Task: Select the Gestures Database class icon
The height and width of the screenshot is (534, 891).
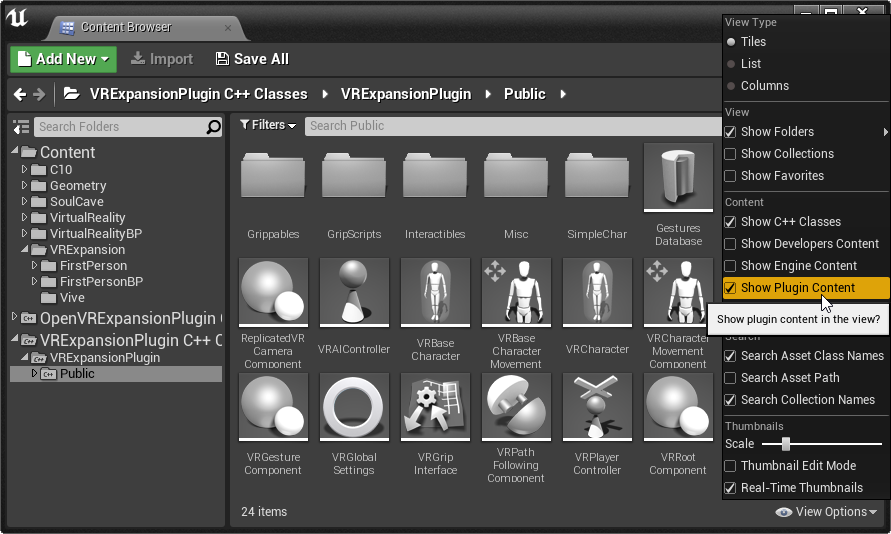Action: [678, 177]
